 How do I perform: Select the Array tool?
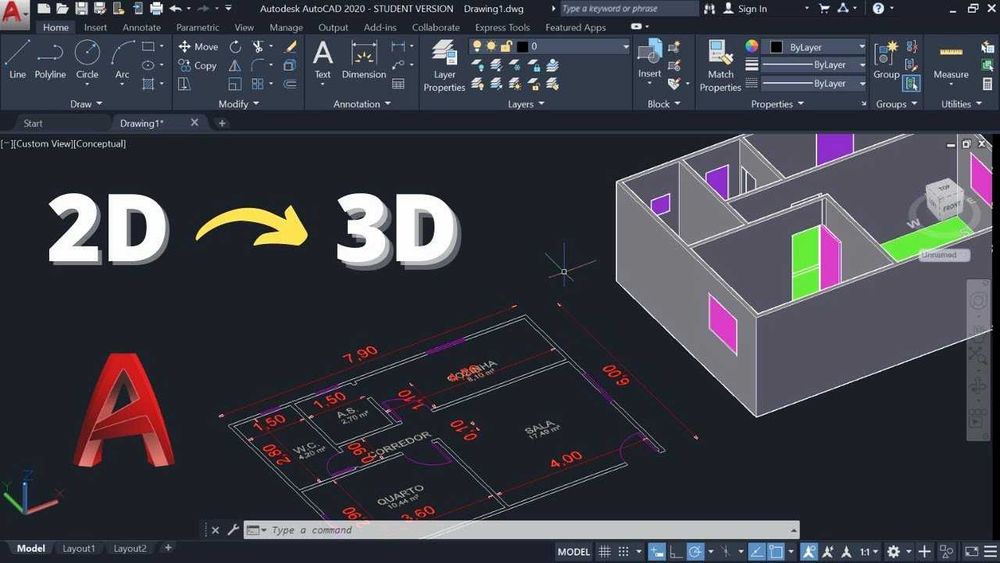[258, 84]
